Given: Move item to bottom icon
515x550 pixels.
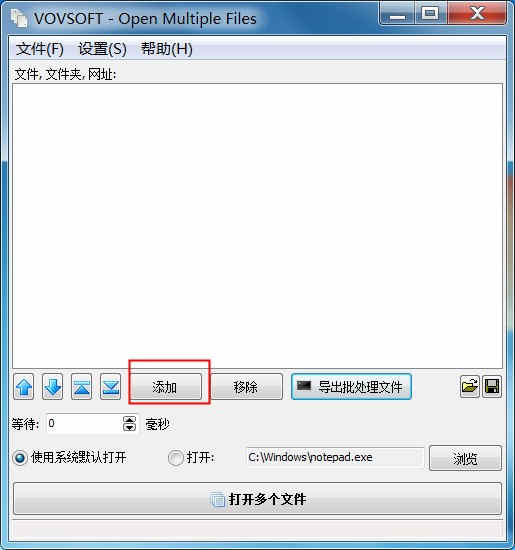Looking at the screenshot, I should (x=111, y=387).
